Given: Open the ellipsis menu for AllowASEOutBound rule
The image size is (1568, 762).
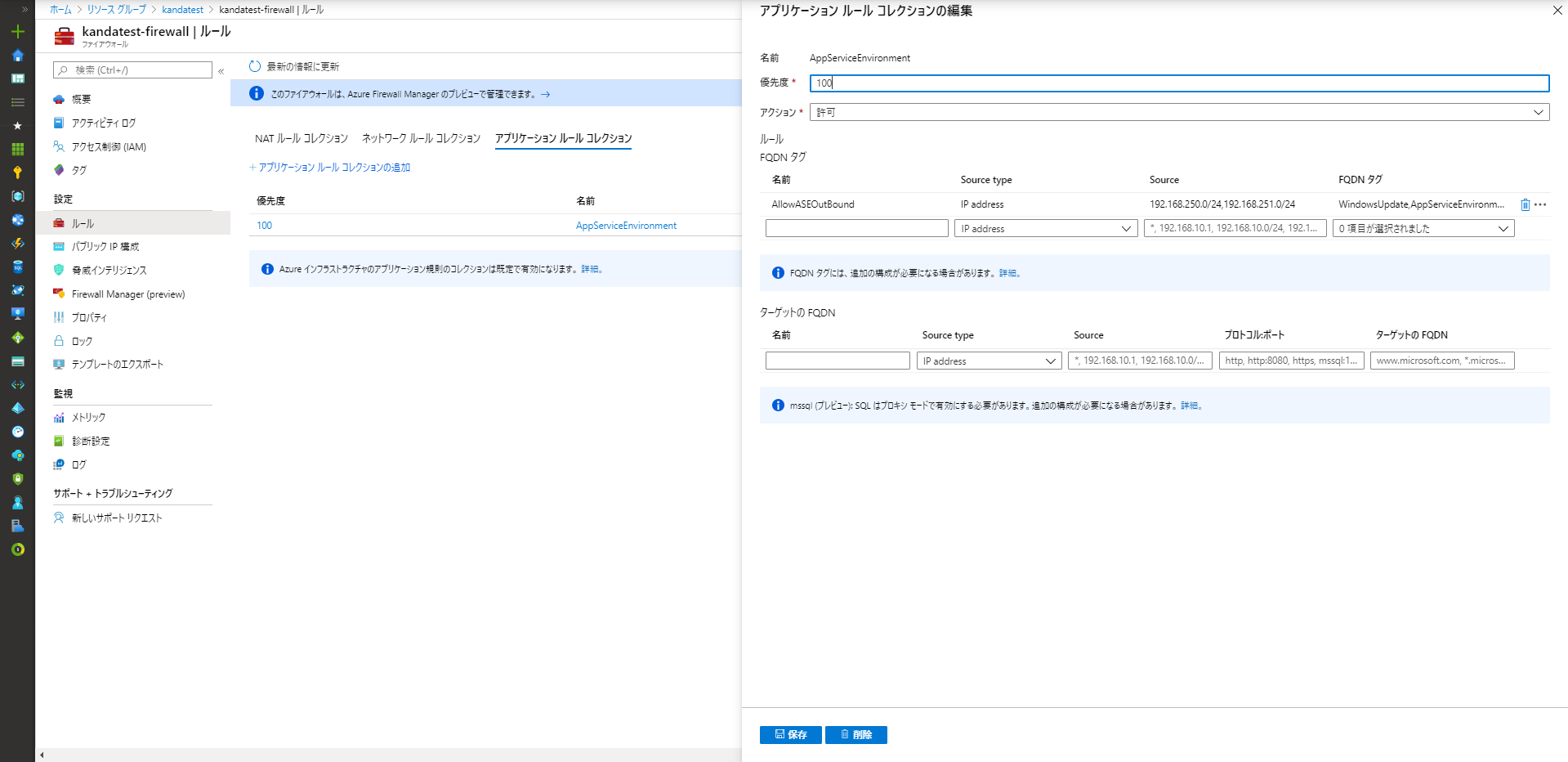Looking at the screenshot, I should coord(1540,204).
